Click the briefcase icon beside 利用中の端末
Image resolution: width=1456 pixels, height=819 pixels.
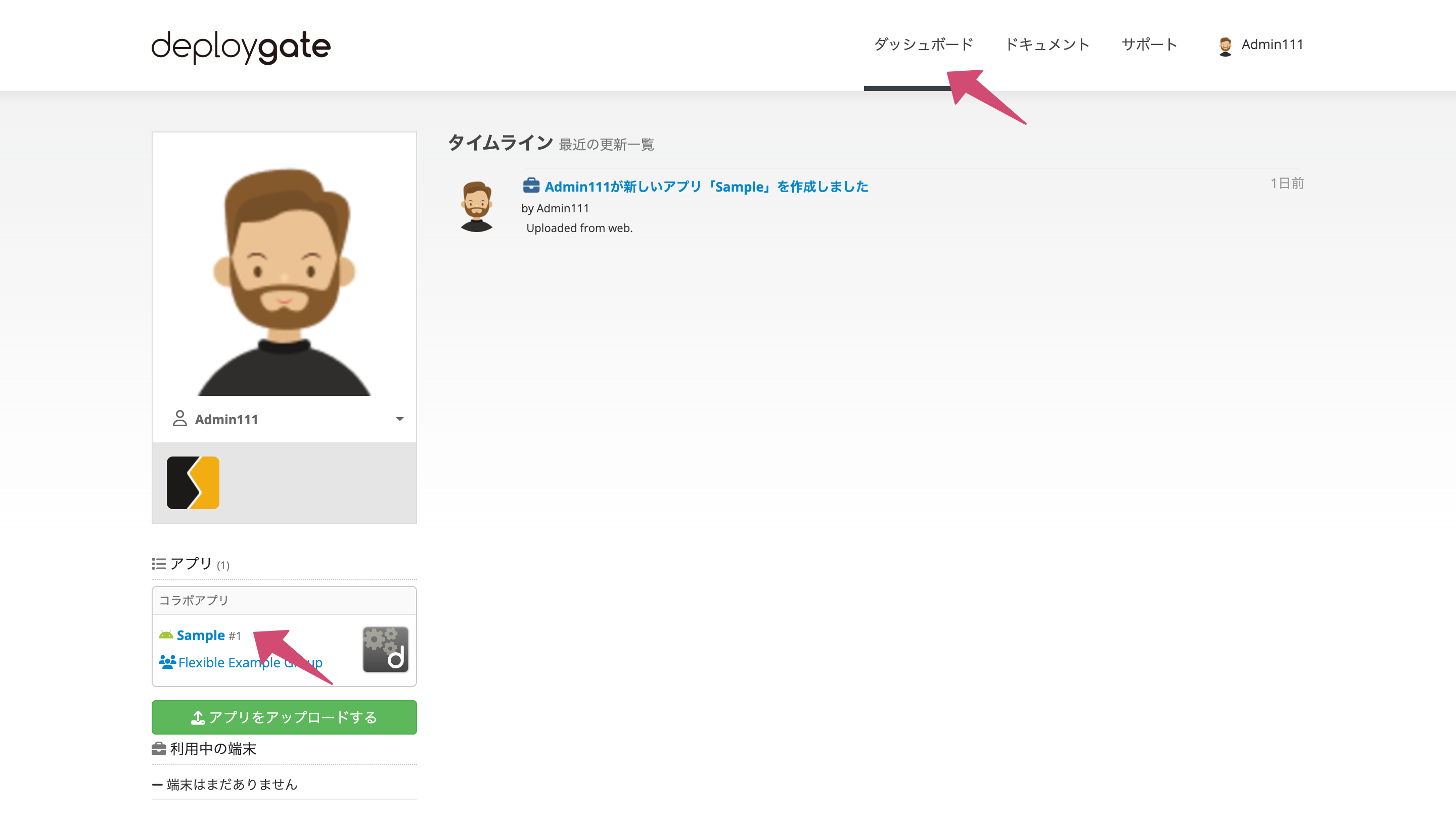[x=158, y=748]
